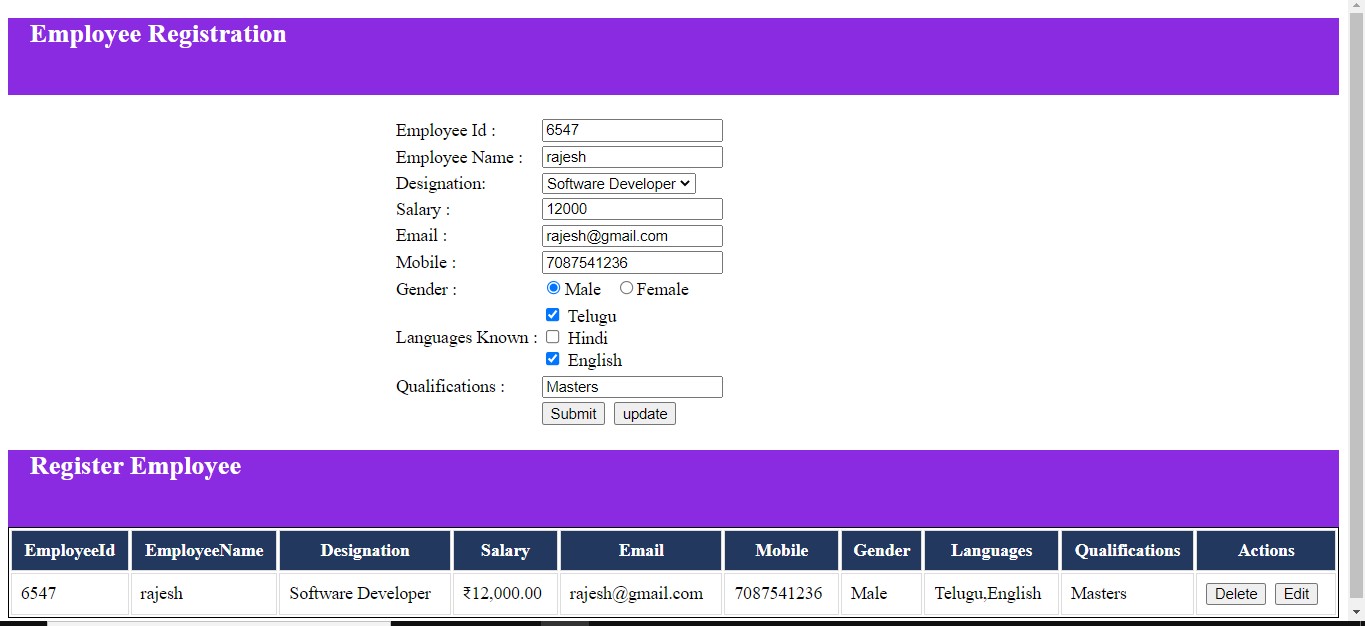Screen dimensions: 1365x626
Task: Click inside the Employee Name field
Action: coord(631,156)
